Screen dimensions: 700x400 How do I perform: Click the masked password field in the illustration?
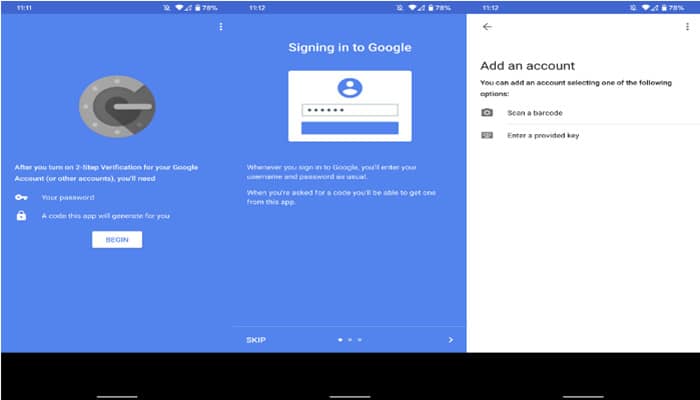(x=350, y=110)
